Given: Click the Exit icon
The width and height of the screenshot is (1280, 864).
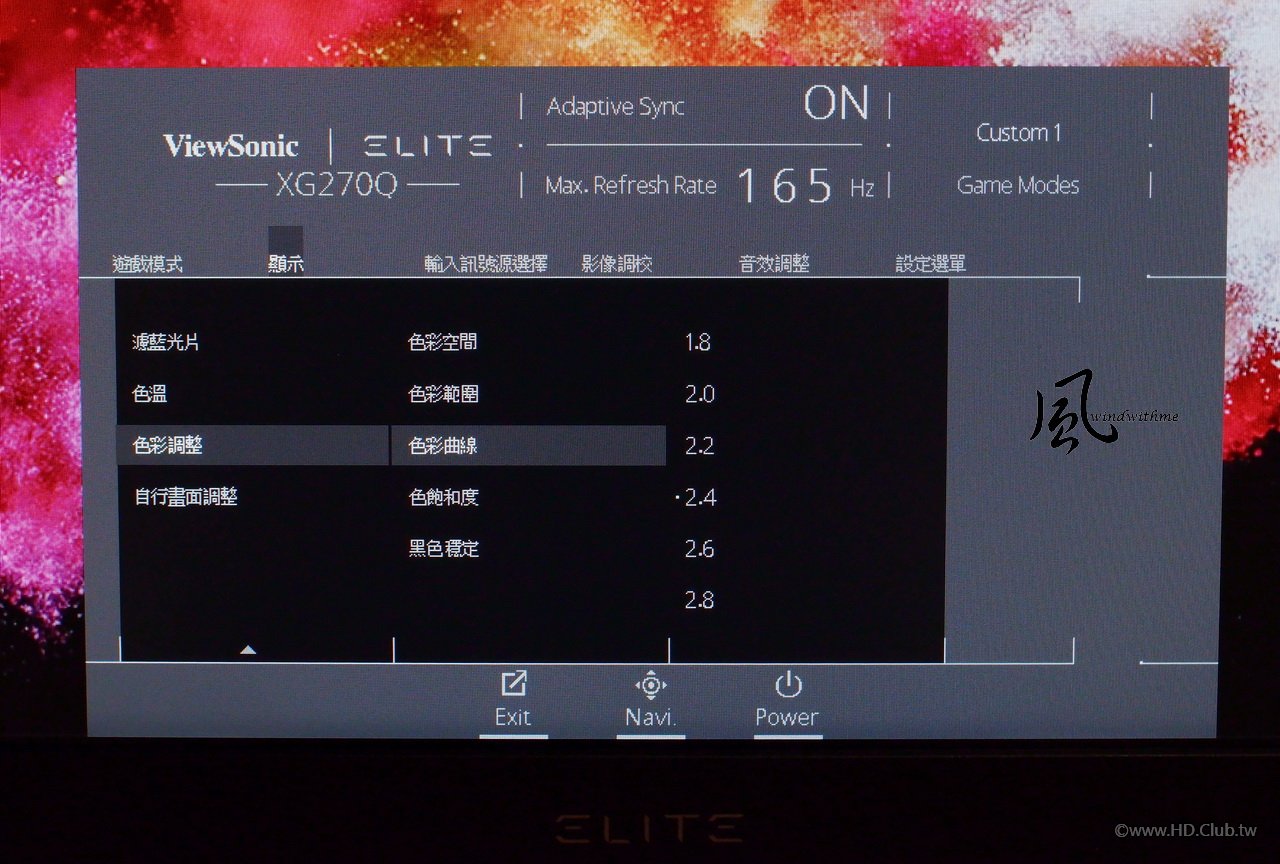Looking at the screenshot, I should [x=513, y=684].
